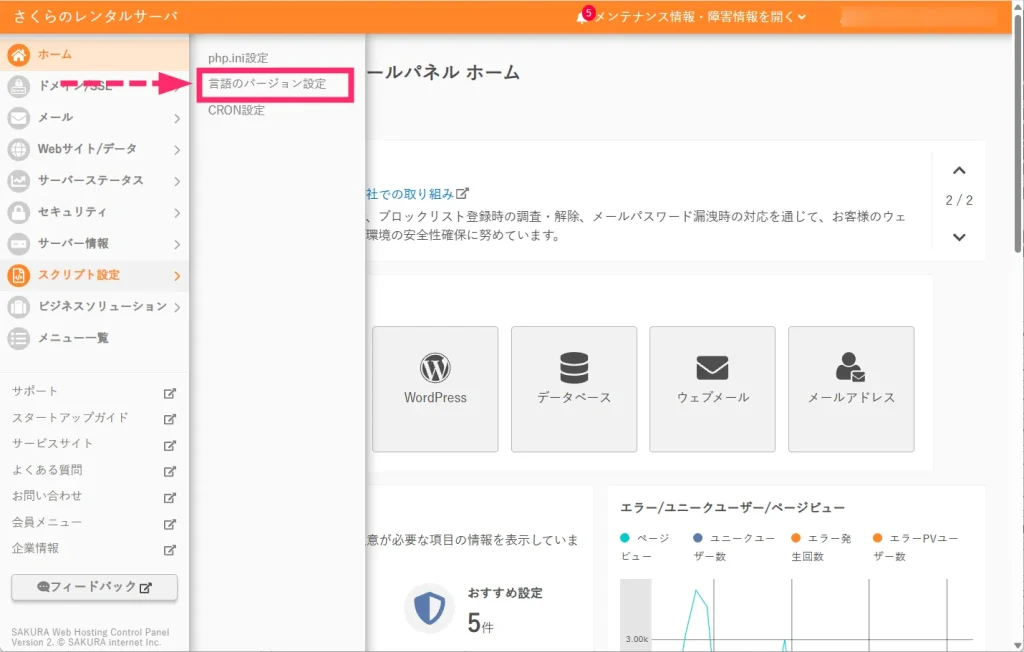
Task: Click the Domain/SSL globe-lock icon
Action: 18,86
